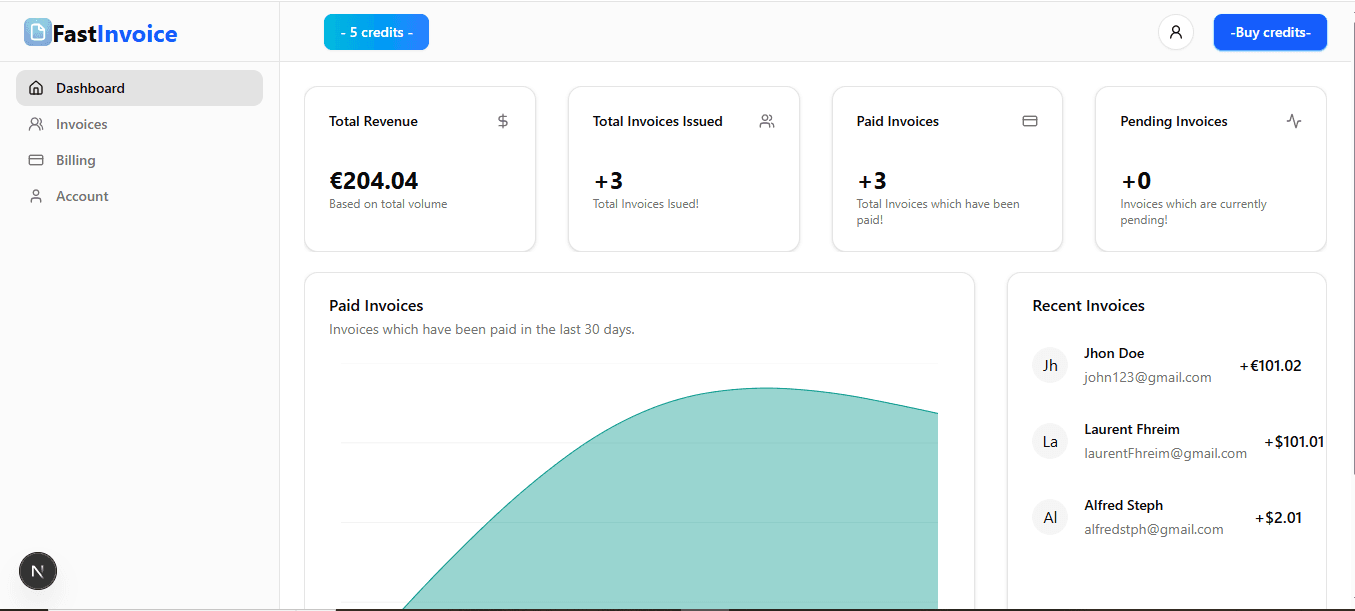Screen dimensions: 1355x611
Task: Click the FastInvoice logo icon
Action: point(37,33)
